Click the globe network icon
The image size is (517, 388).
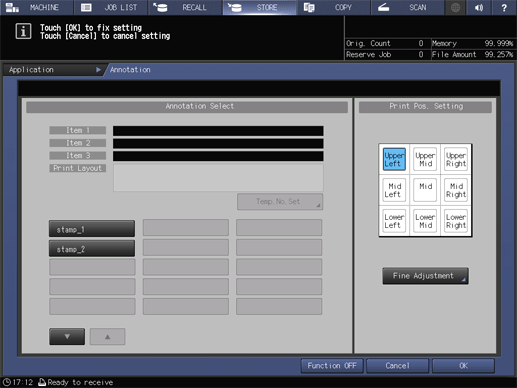coord(455,7)
